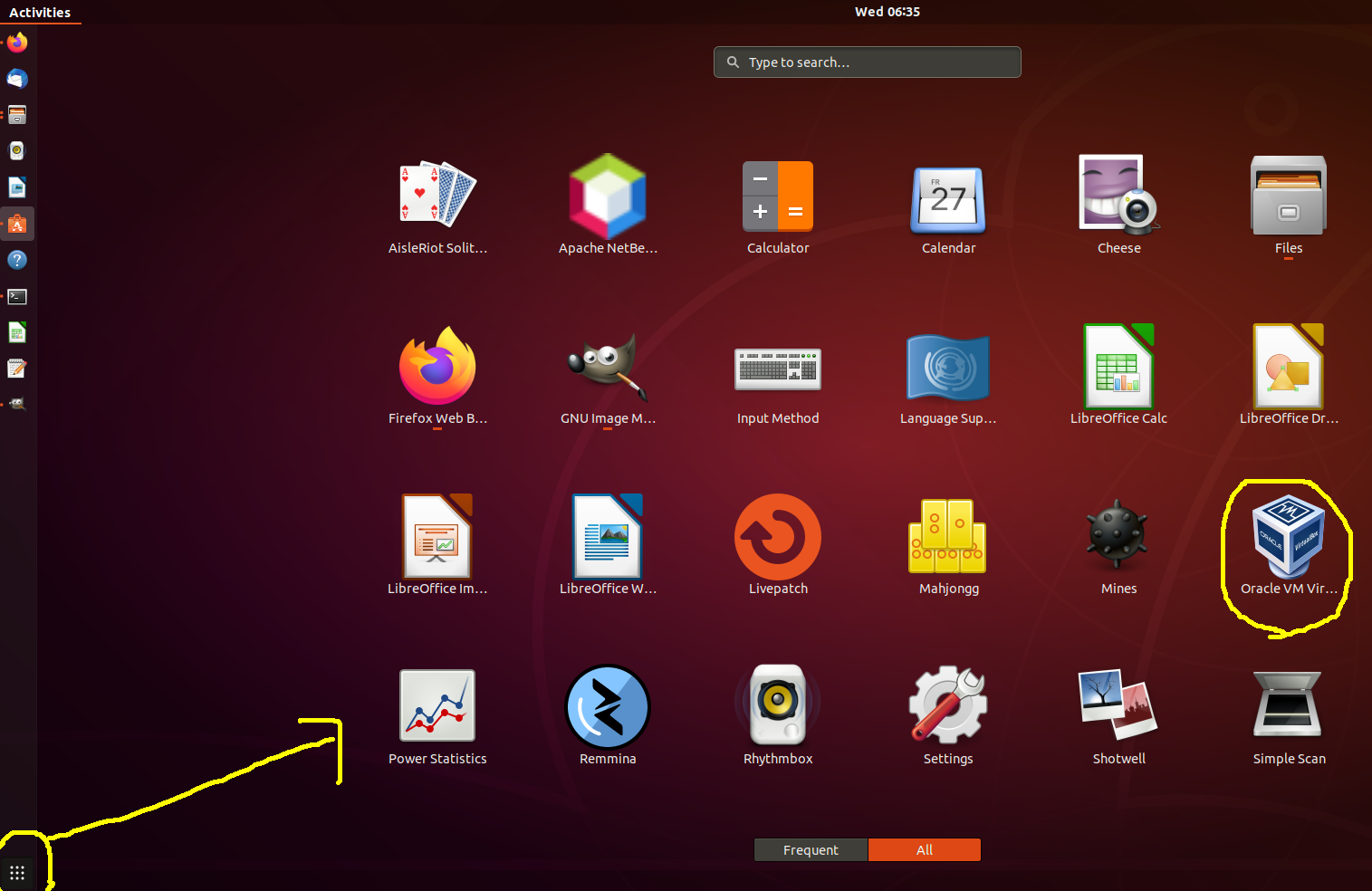Open Terminal from the dock
This screenshot has width=1372, height=891.
(17, 296)
